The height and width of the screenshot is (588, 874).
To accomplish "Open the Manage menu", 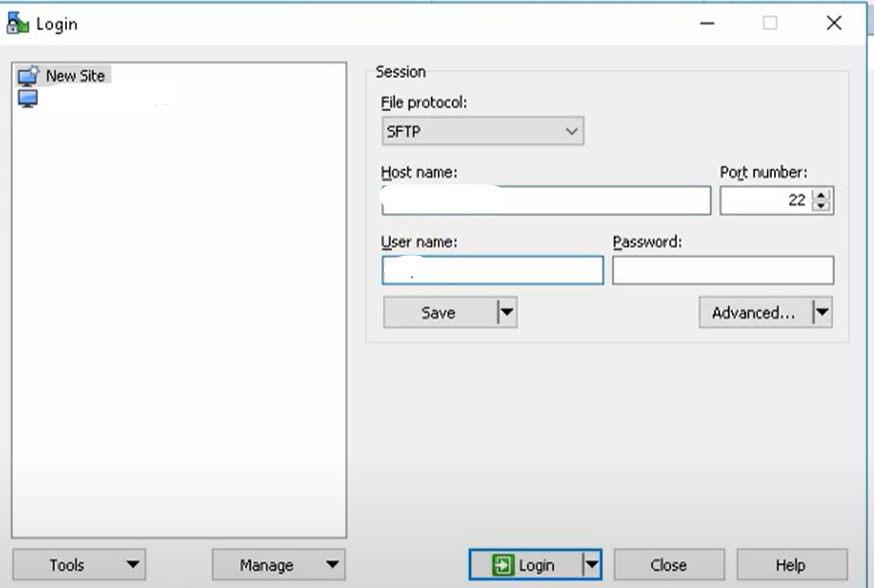I will [278, 564].
